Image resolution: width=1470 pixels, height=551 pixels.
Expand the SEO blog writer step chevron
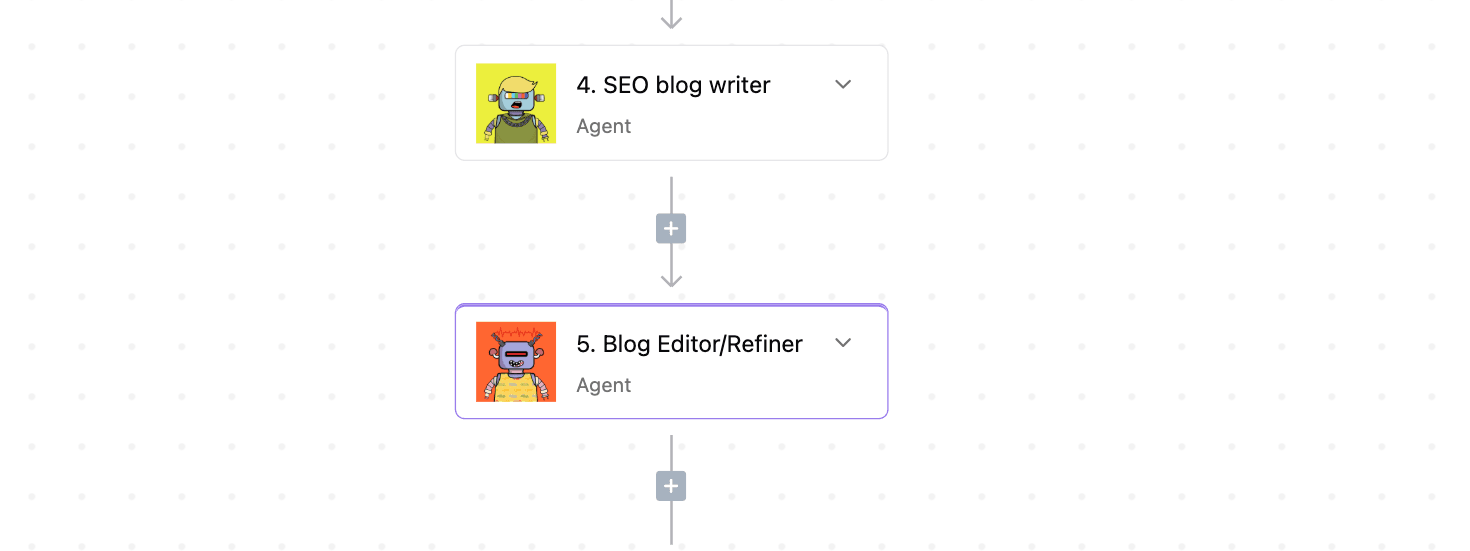[843, 84]
